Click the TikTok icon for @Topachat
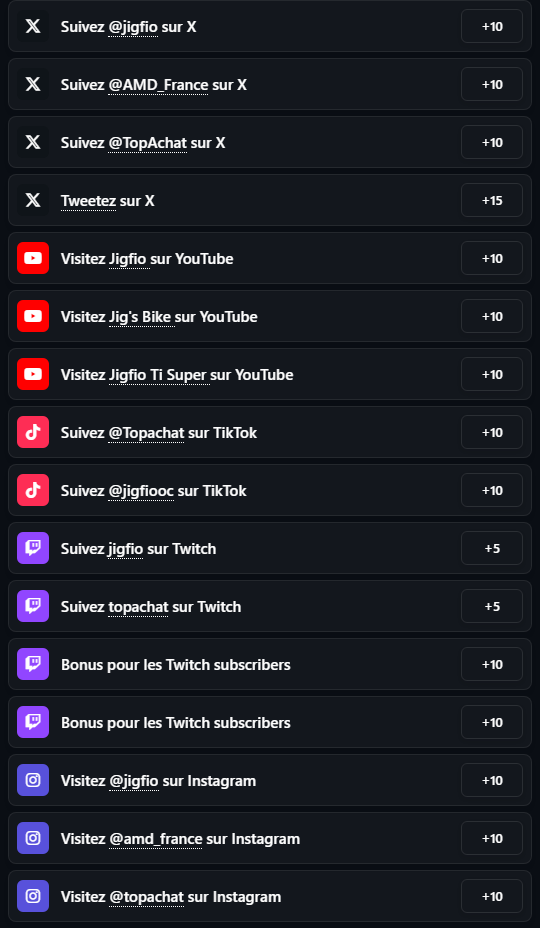Screen dimensions: 540x928 click(x=33, y=433)
